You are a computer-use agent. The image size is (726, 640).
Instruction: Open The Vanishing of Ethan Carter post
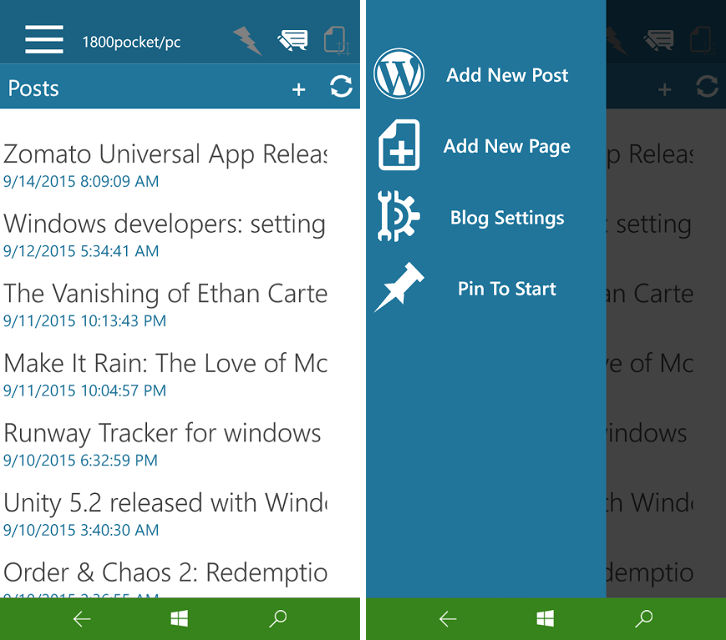point(165,294)
